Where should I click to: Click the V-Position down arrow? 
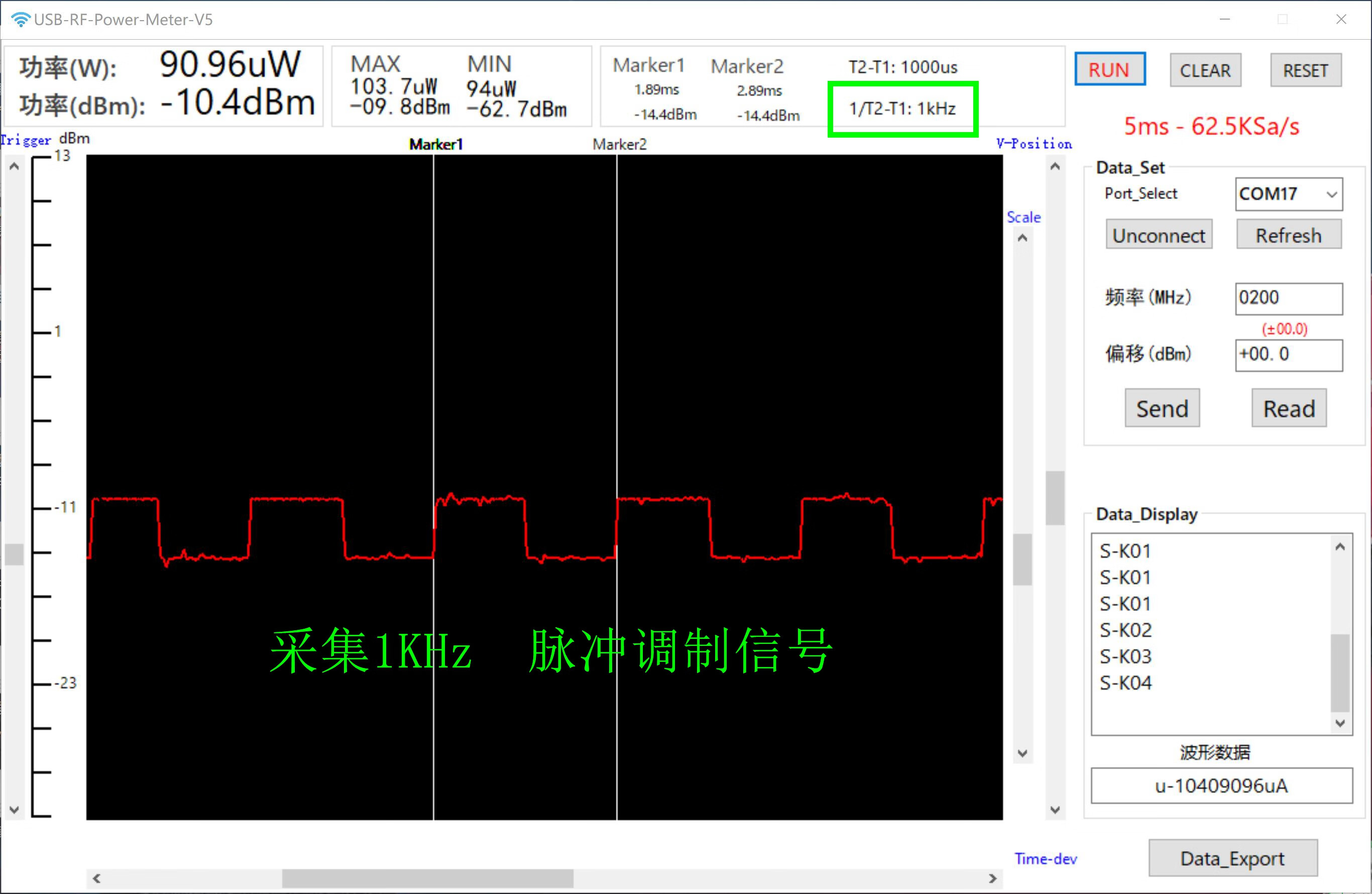[1055, 810]
